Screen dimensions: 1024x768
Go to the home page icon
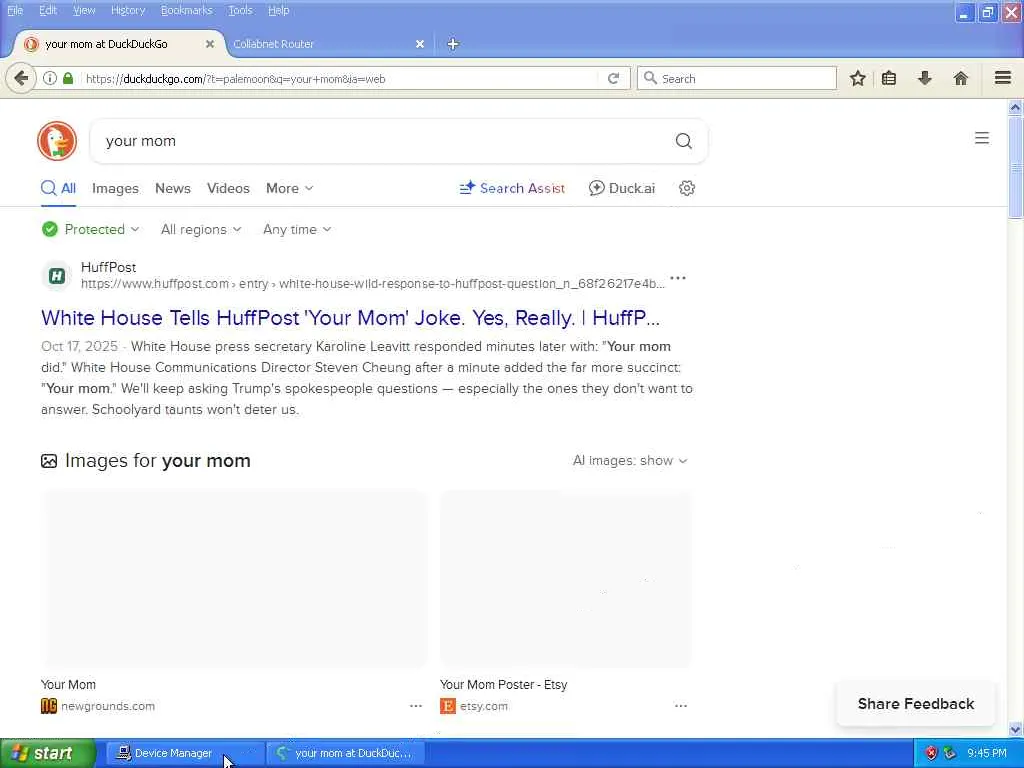(x=961, y=79)
